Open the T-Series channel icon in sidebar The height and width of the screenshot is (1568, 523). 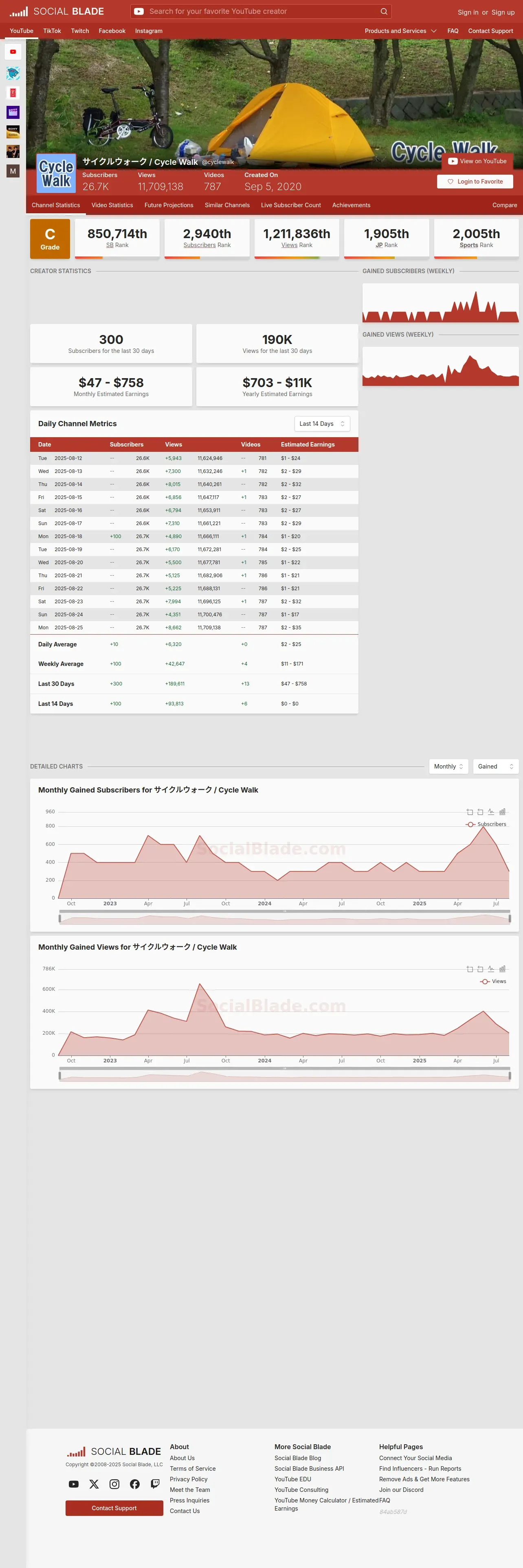(13, 92)
